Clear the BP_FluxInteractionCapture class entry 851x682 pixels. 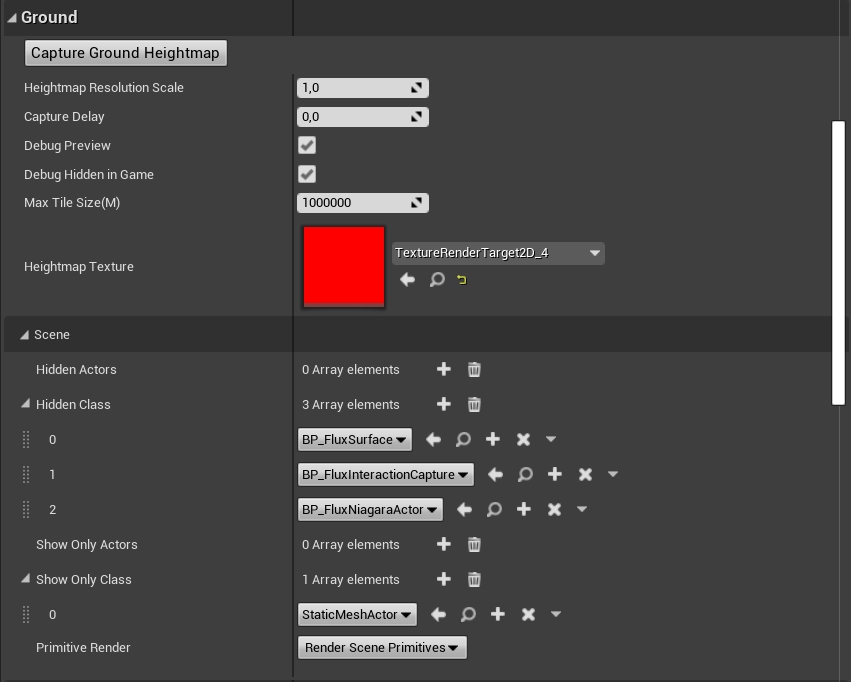(585, 475)
